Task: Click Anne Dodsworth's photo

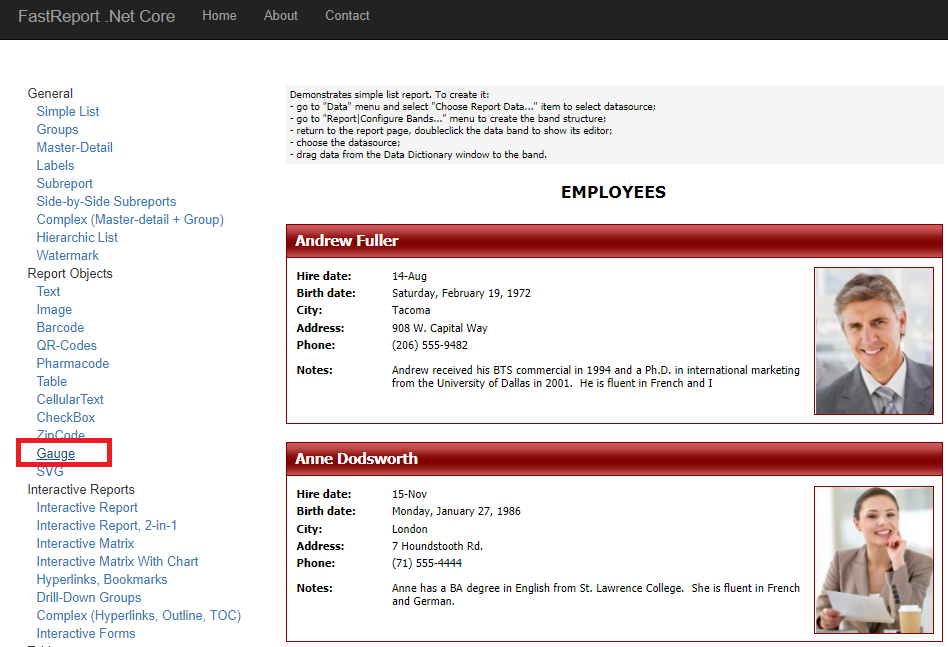Action: pos(874,560)
